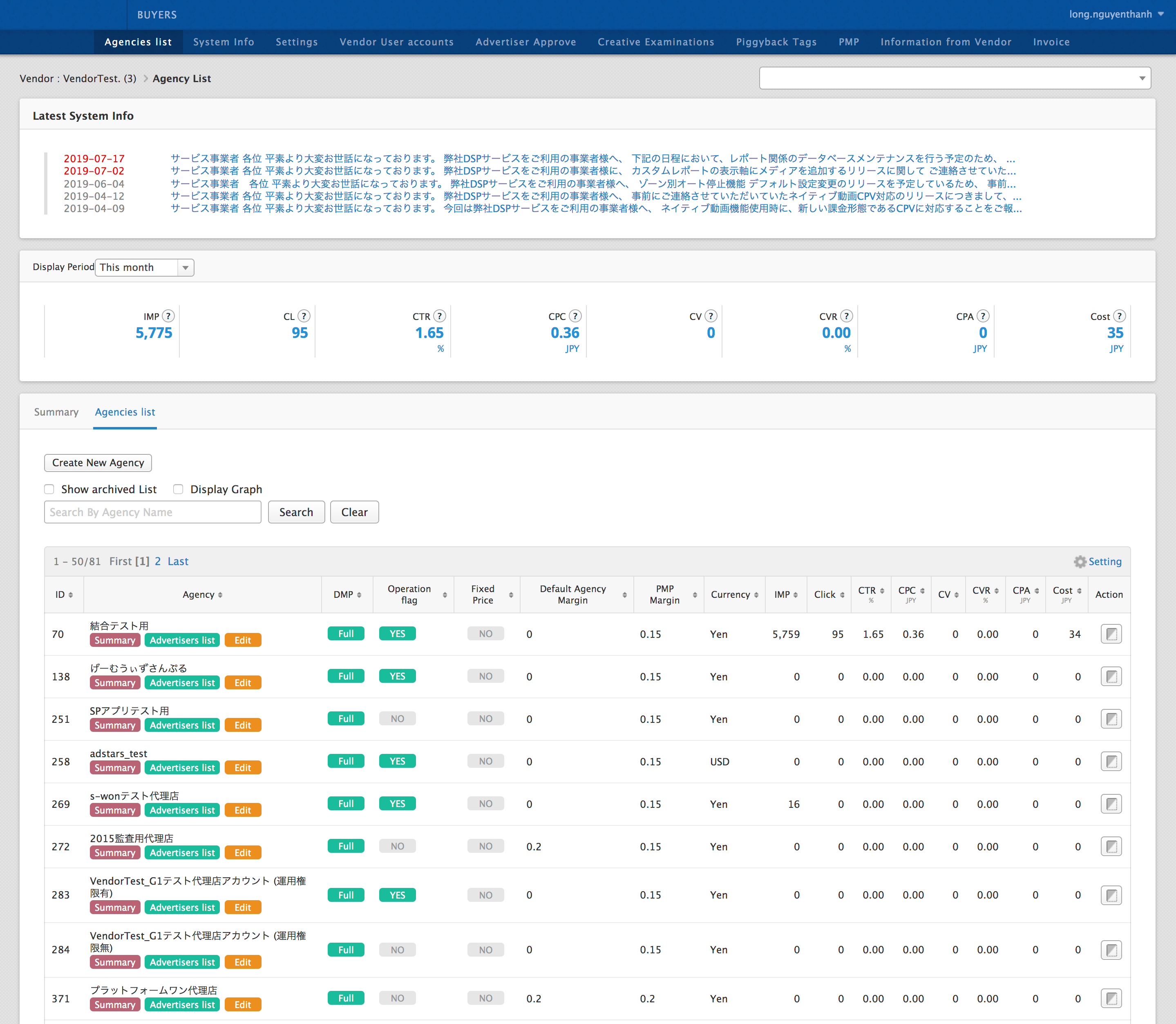The image size is (1176, 1024).
Task: Click the Action icon for agency 結合テスト用
Action: (x=1111, y=634)
